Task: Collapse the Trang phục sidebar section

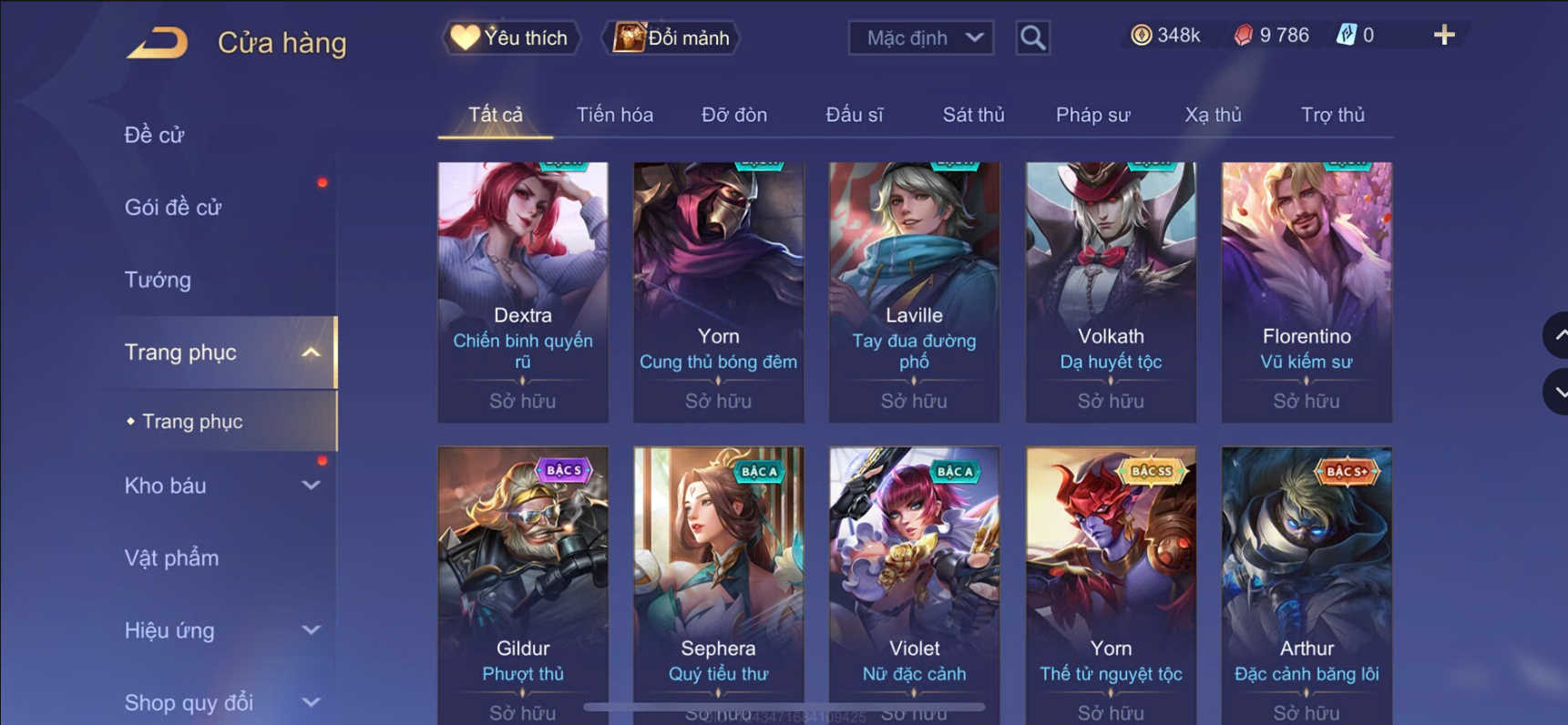Action: [311, 352]
